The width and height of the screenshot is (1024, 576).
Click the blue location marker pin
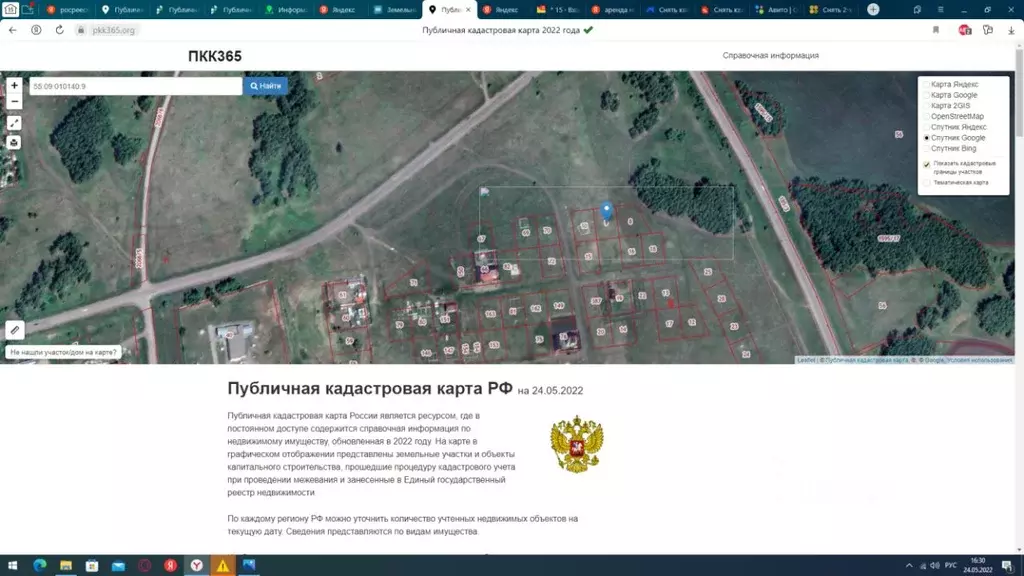click(606, 211)
